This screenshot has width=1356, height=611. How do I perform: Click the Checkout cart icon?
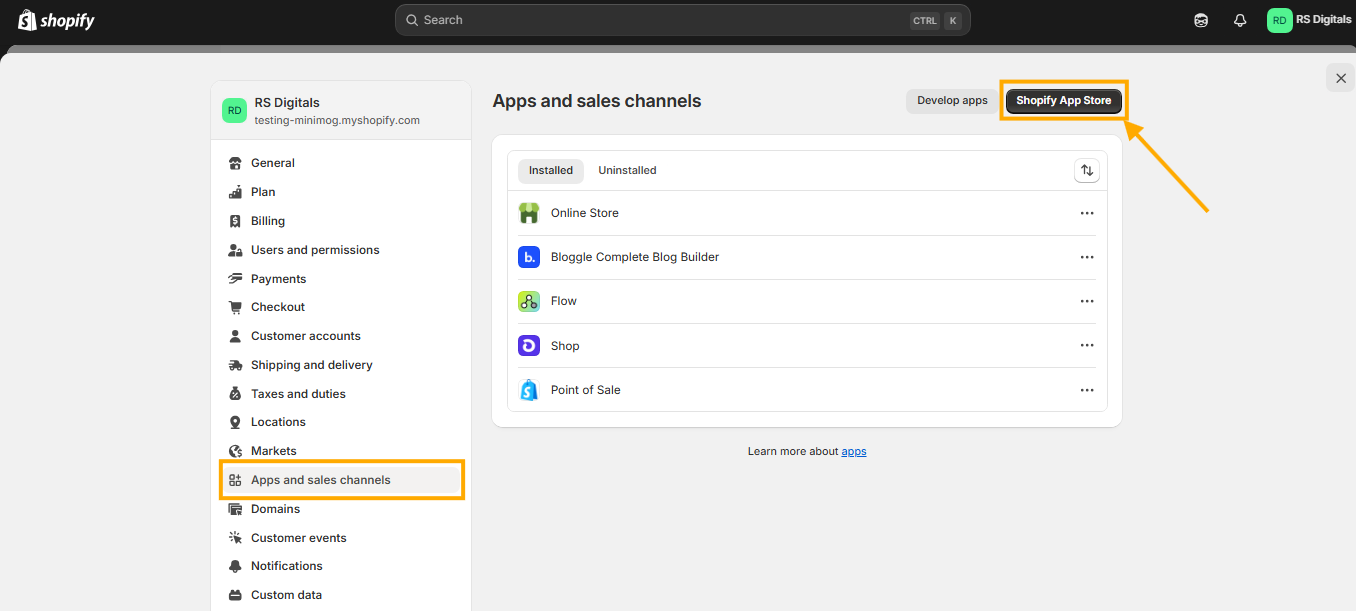tap(235, 307)
